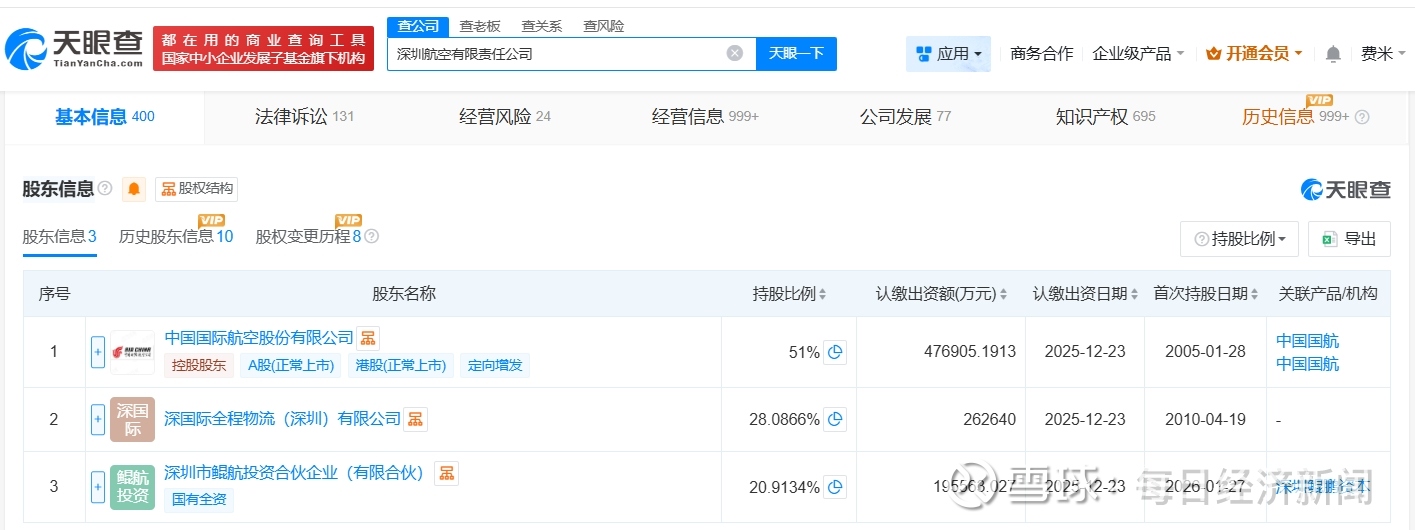
Task: Open pie chart icon next to 20.9134%
Action: [x=835, y=487]
